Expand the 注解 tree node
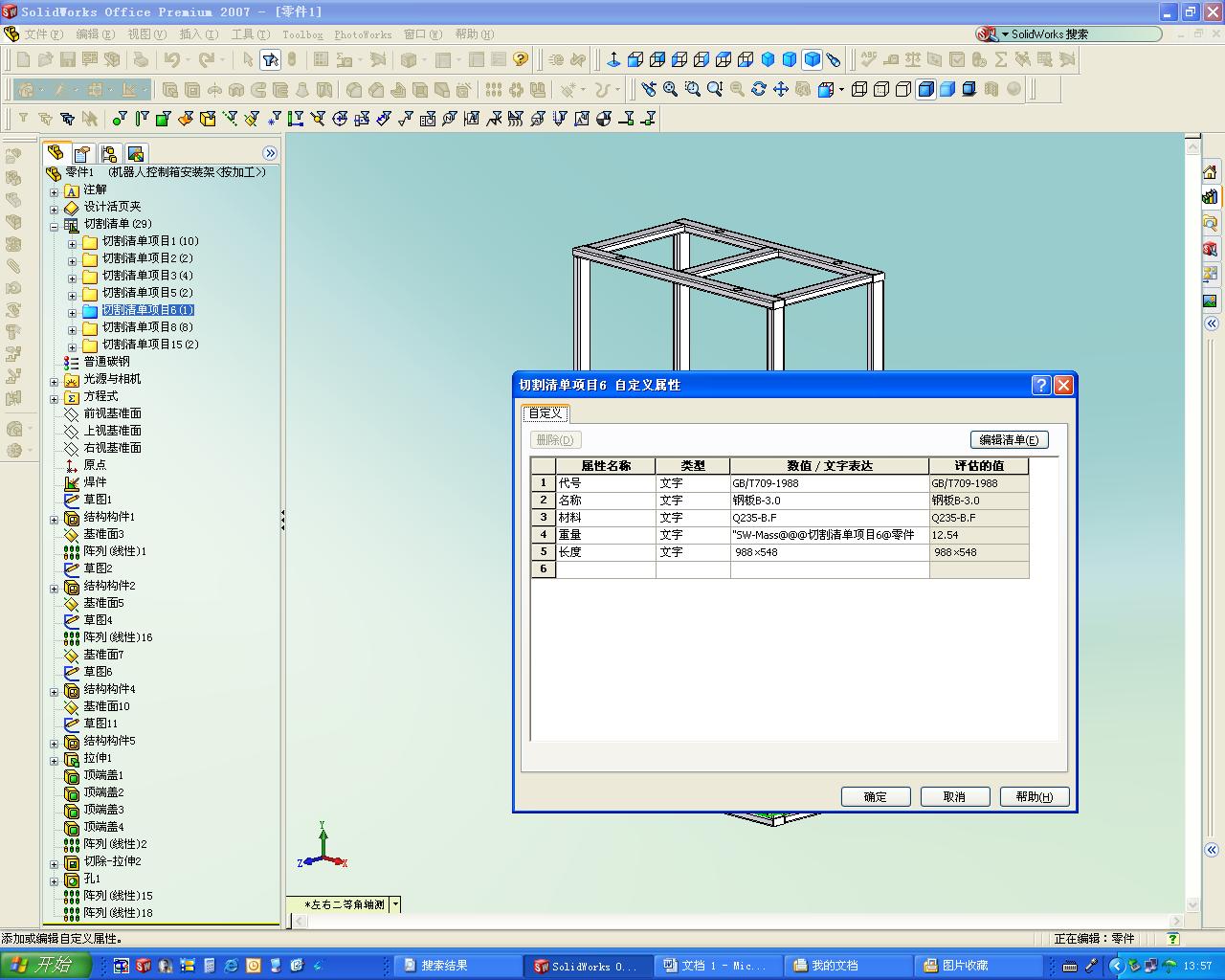1225x980 pixels. [x=55, y=192]
